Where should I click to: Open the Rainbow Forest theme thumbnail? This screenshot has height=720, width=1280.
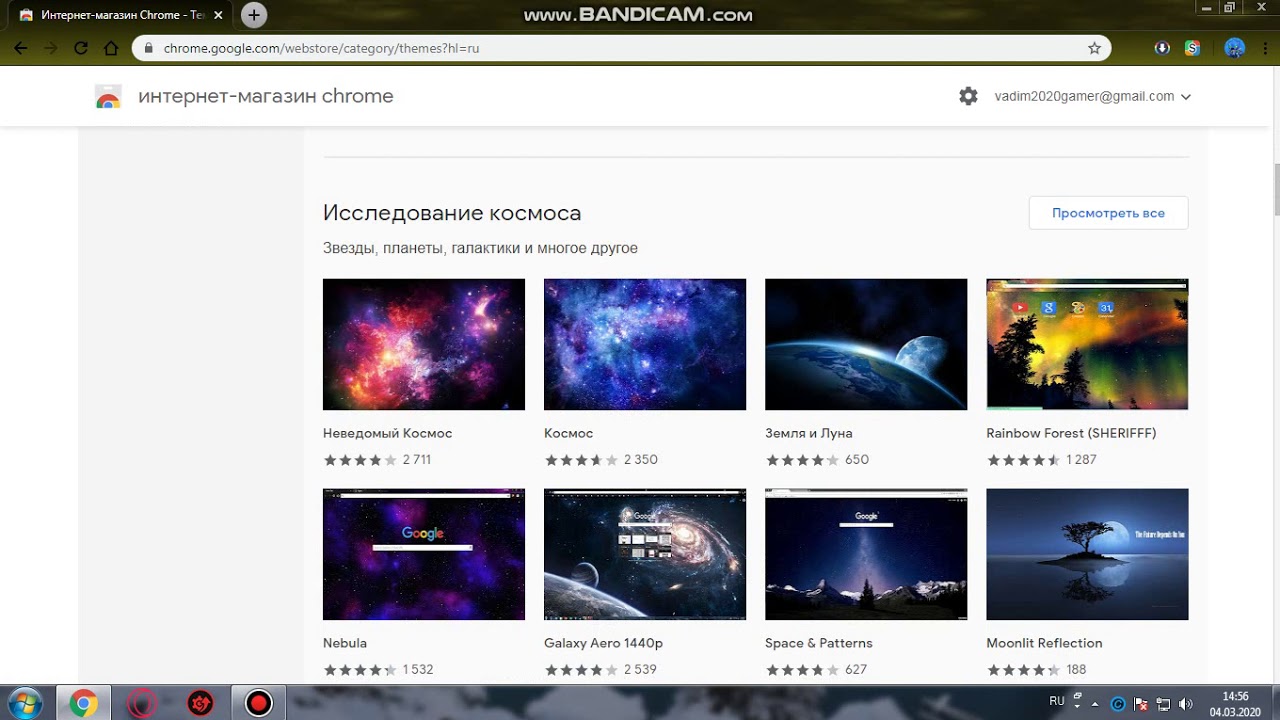point(1087,344)
